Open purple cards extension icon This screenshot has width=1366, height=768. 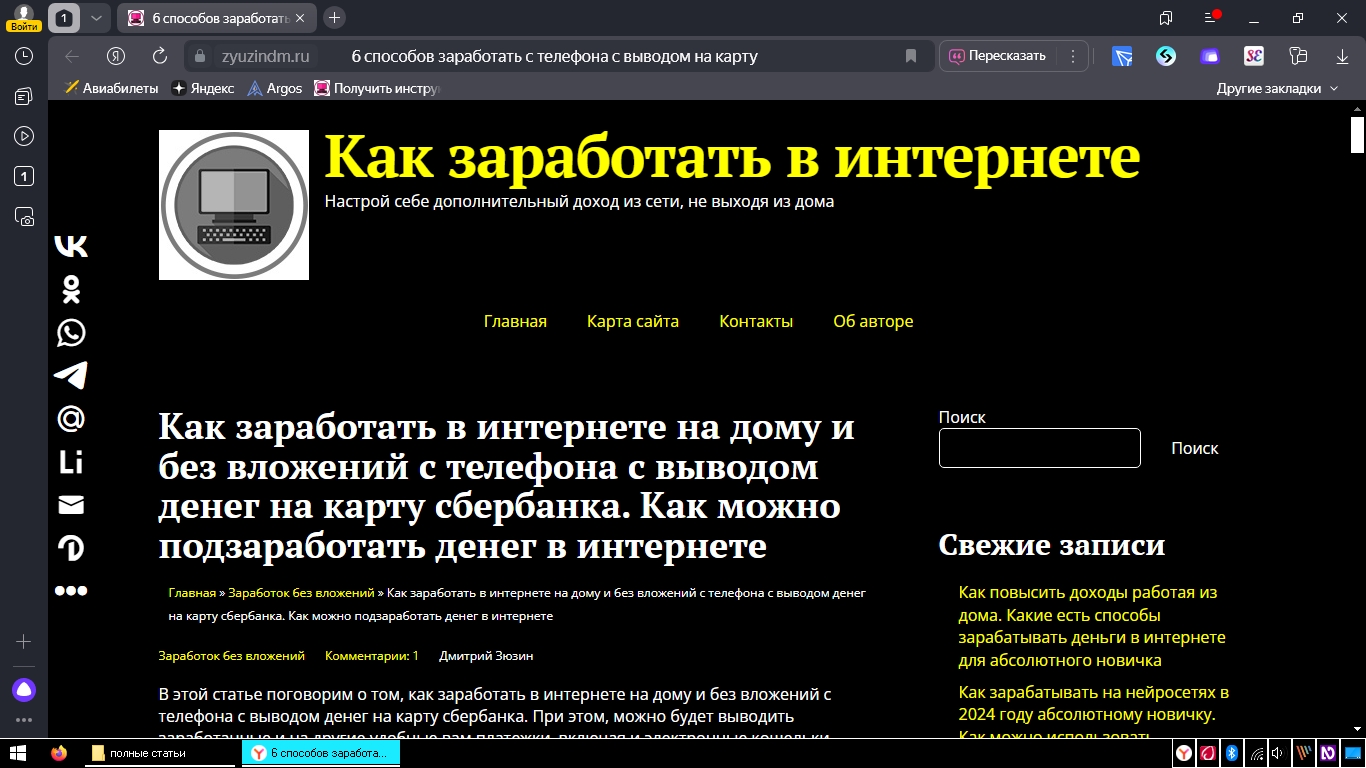(x=1210, y=56)
